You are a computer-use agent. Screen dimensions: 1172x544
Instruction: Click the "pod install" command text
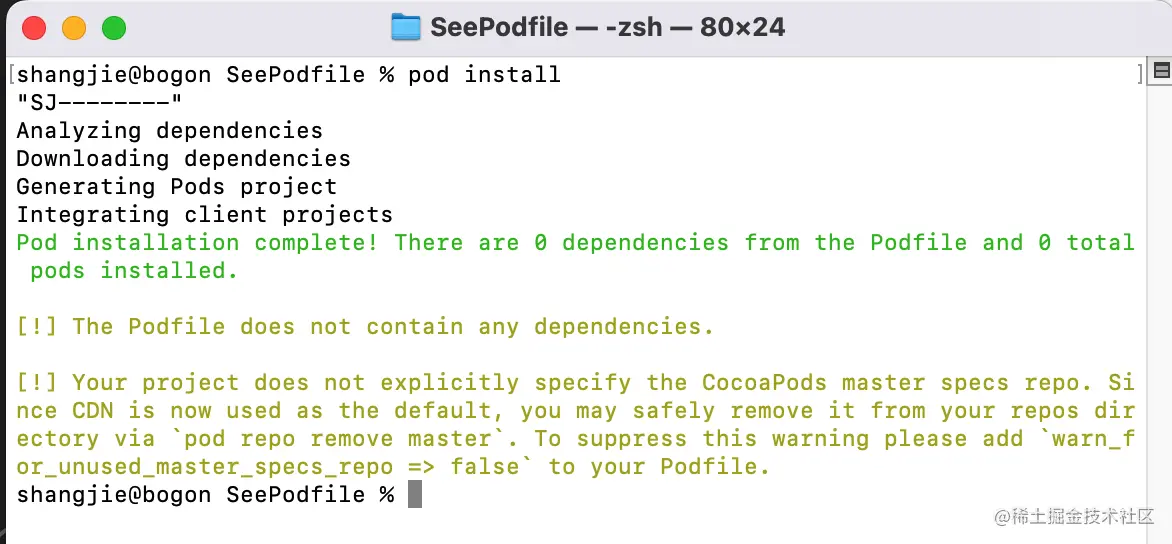[x=484, y=75]
